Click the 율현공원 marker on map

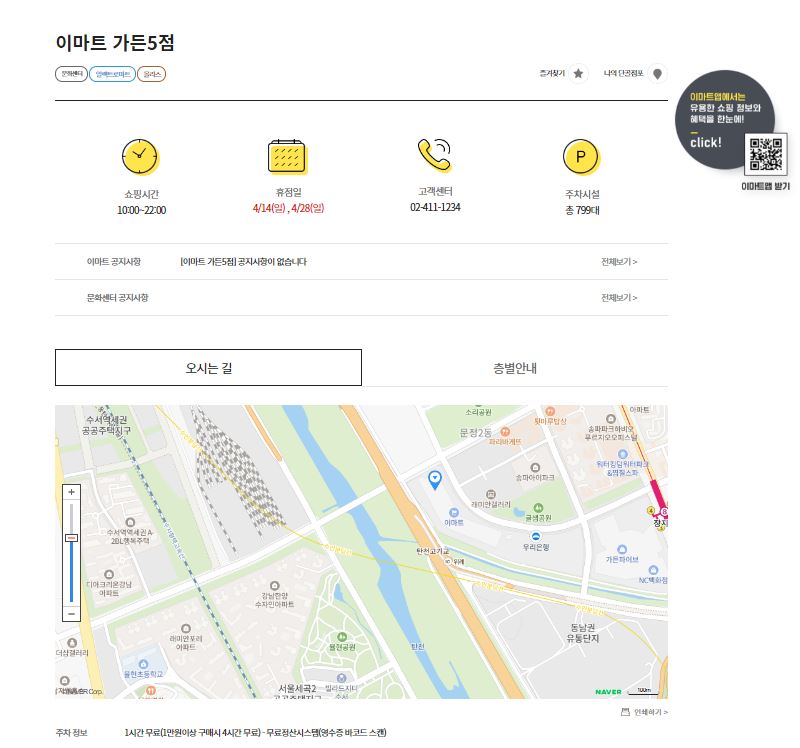coord(342,637)
